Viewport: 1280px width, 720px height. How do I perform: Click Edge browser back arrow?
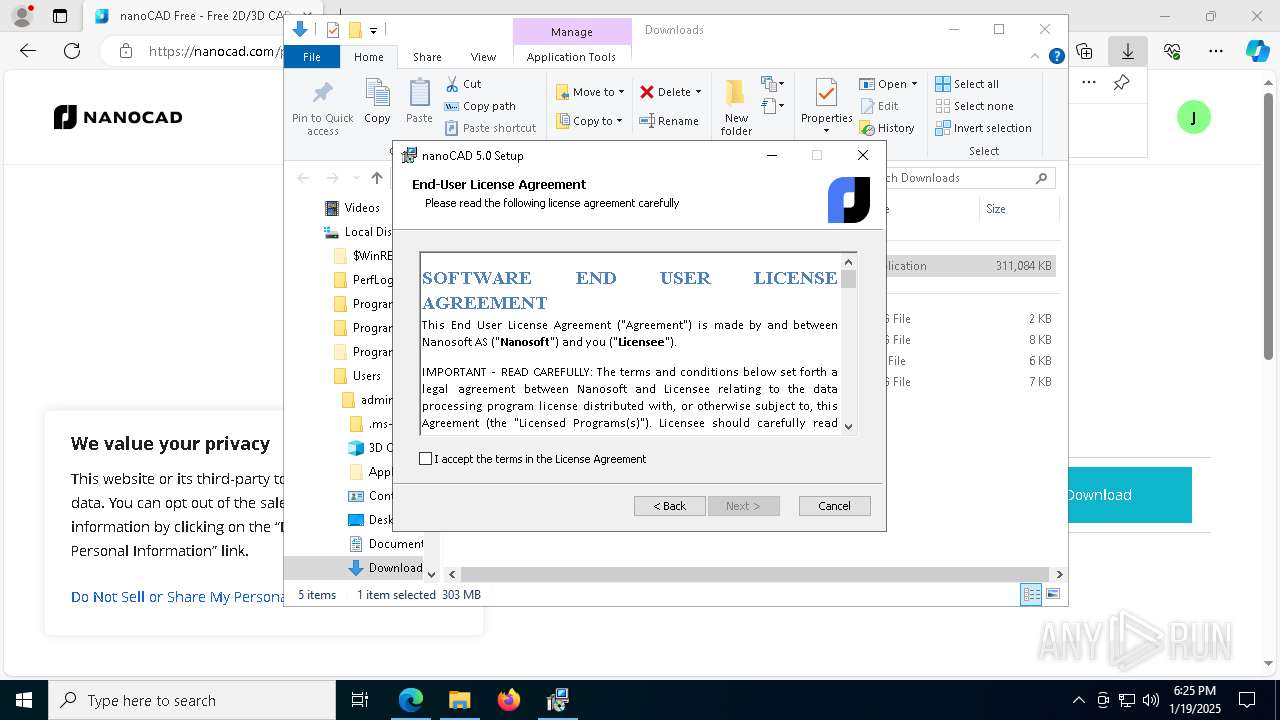tap(28, 51)
